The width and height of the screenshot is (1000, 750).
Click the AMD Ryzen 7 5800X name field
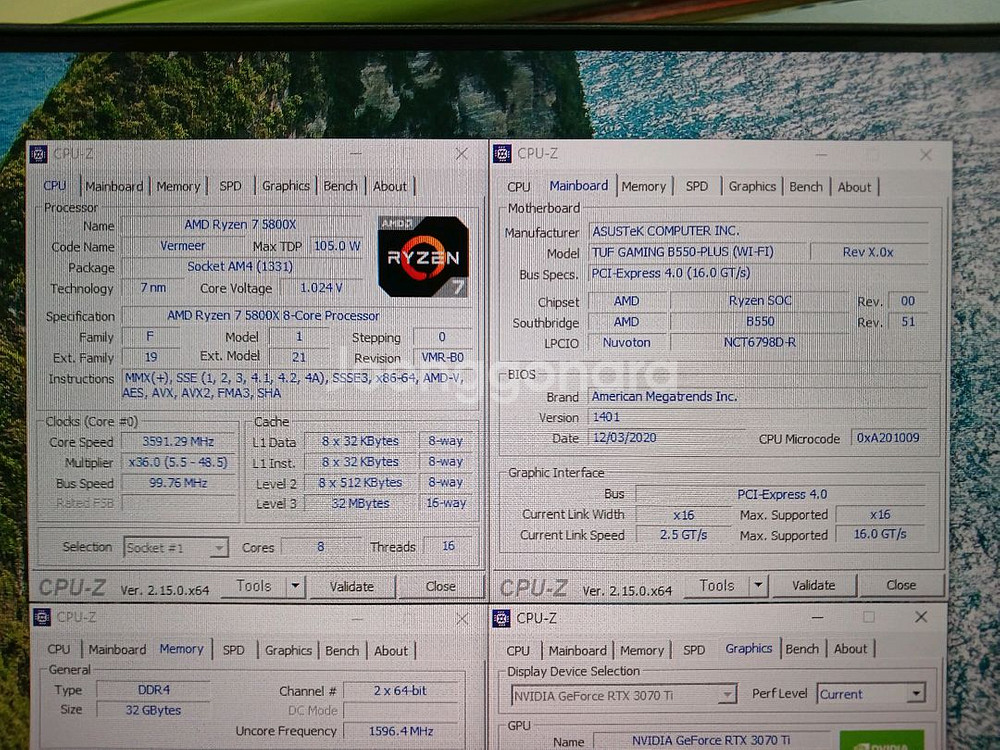click(x=240, y=224)
